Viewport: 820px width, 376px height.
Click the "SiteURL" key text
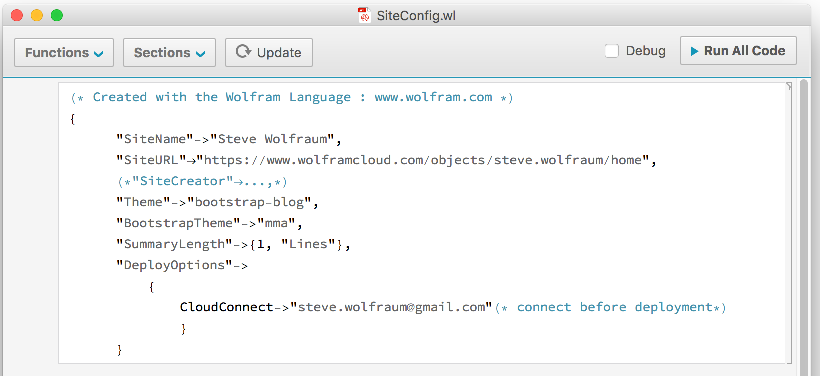point(152,160)
